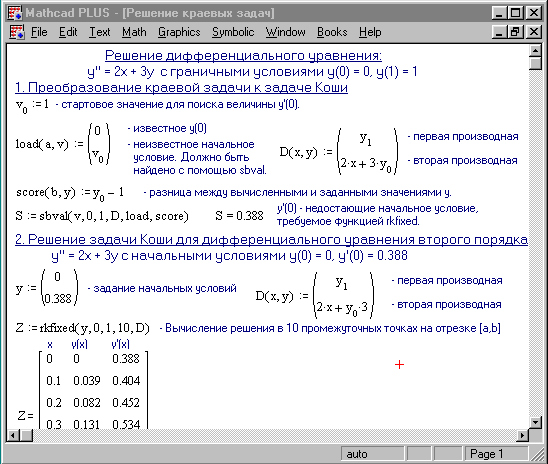Open the Math menu

[x=134, y=32]
